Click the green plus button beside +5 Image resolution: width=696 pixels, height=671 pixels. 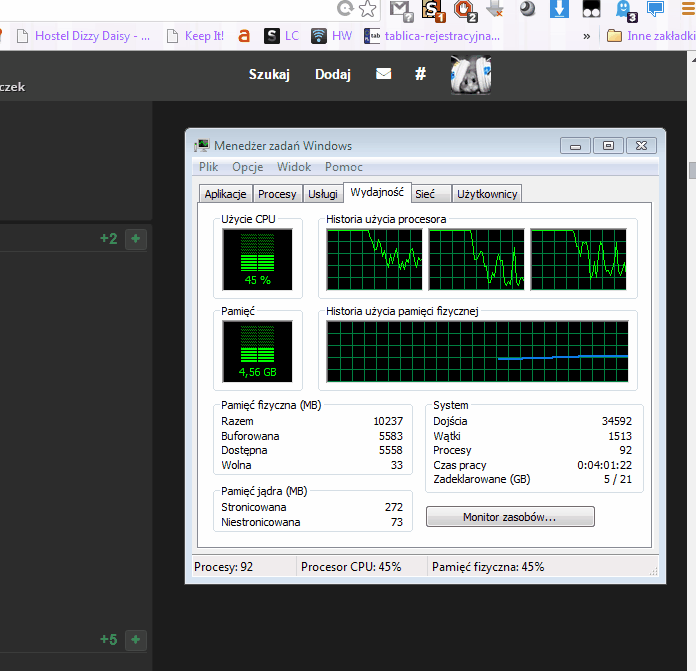pos(137,639)
